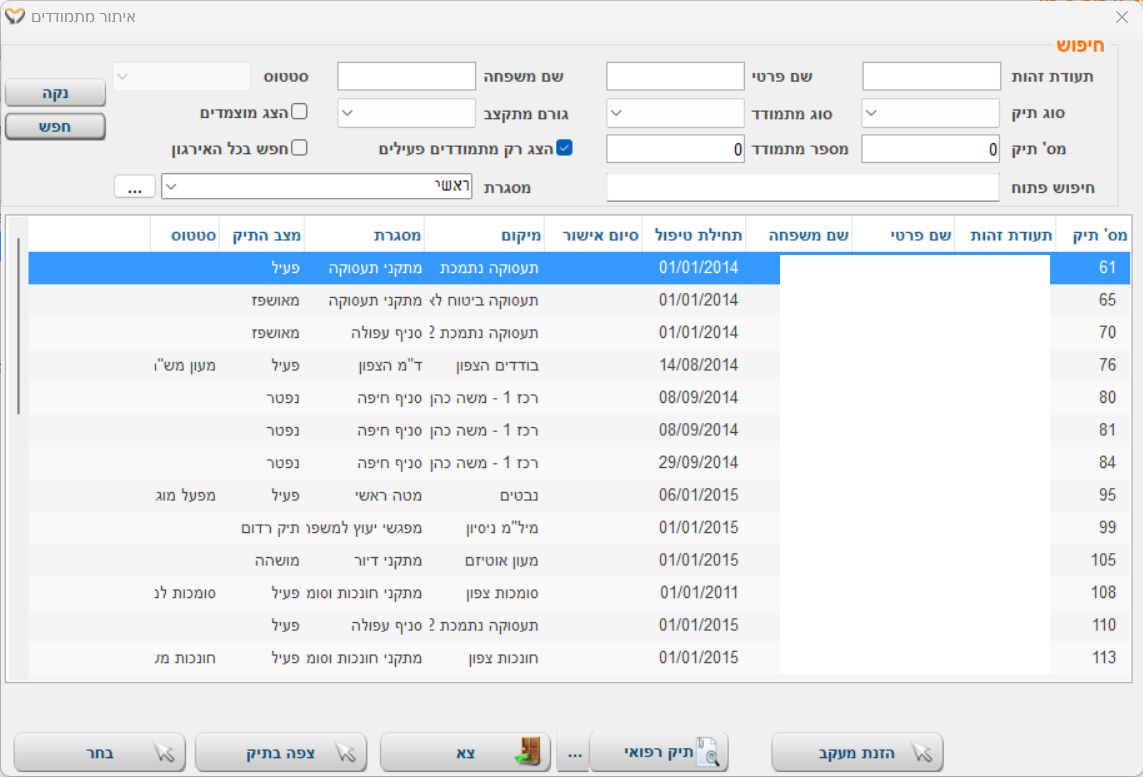Expand the סוג תיק dropdown
The height and width of the screenshot is (777, 1143).
[872, 113]
